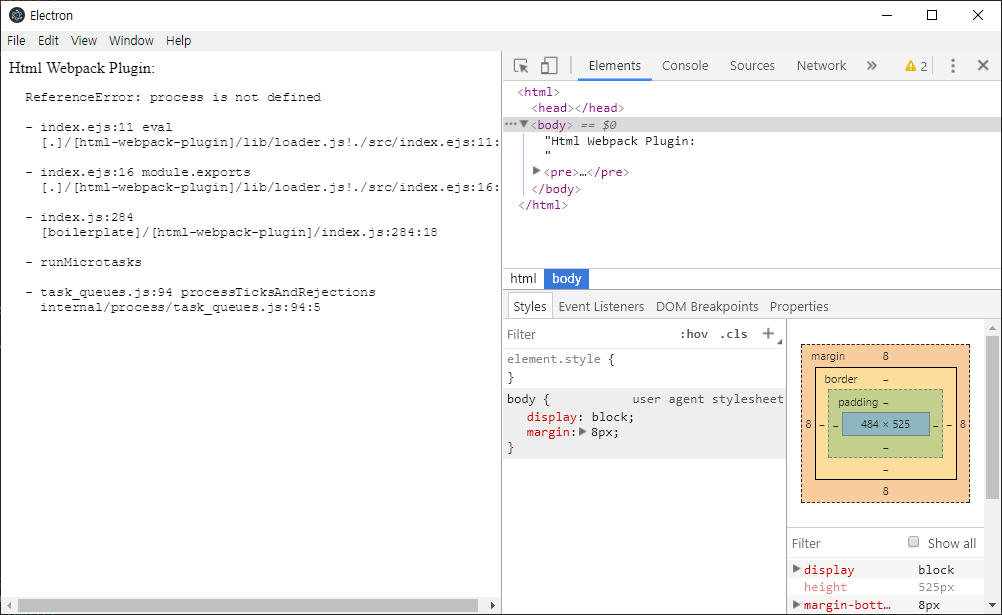This screenshot has height=615, width=1002.
Task: Click the box model content size 484 × 525
Action: (885, 424)
